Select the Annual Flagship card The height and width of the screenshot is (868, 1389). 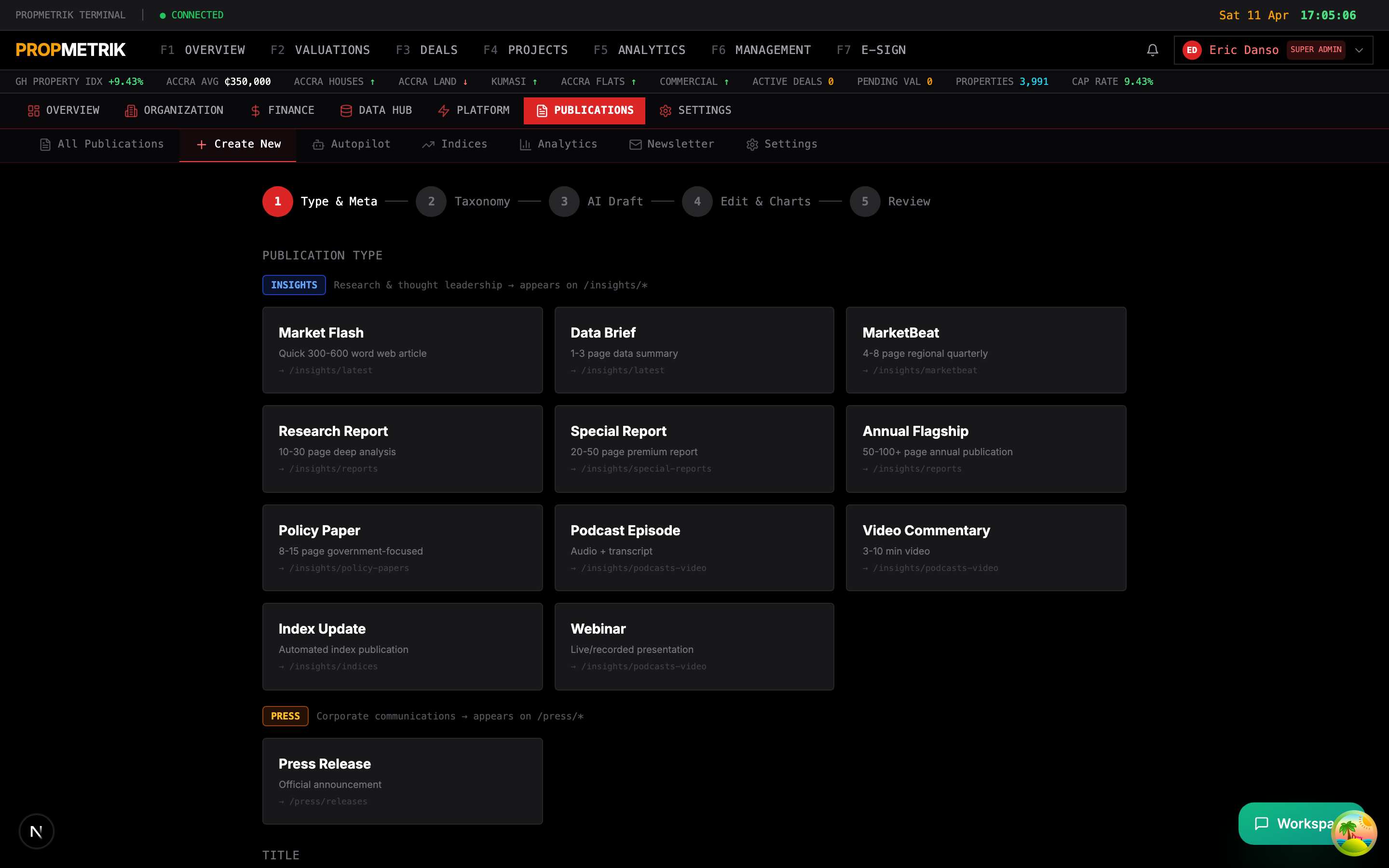point(986,449)
